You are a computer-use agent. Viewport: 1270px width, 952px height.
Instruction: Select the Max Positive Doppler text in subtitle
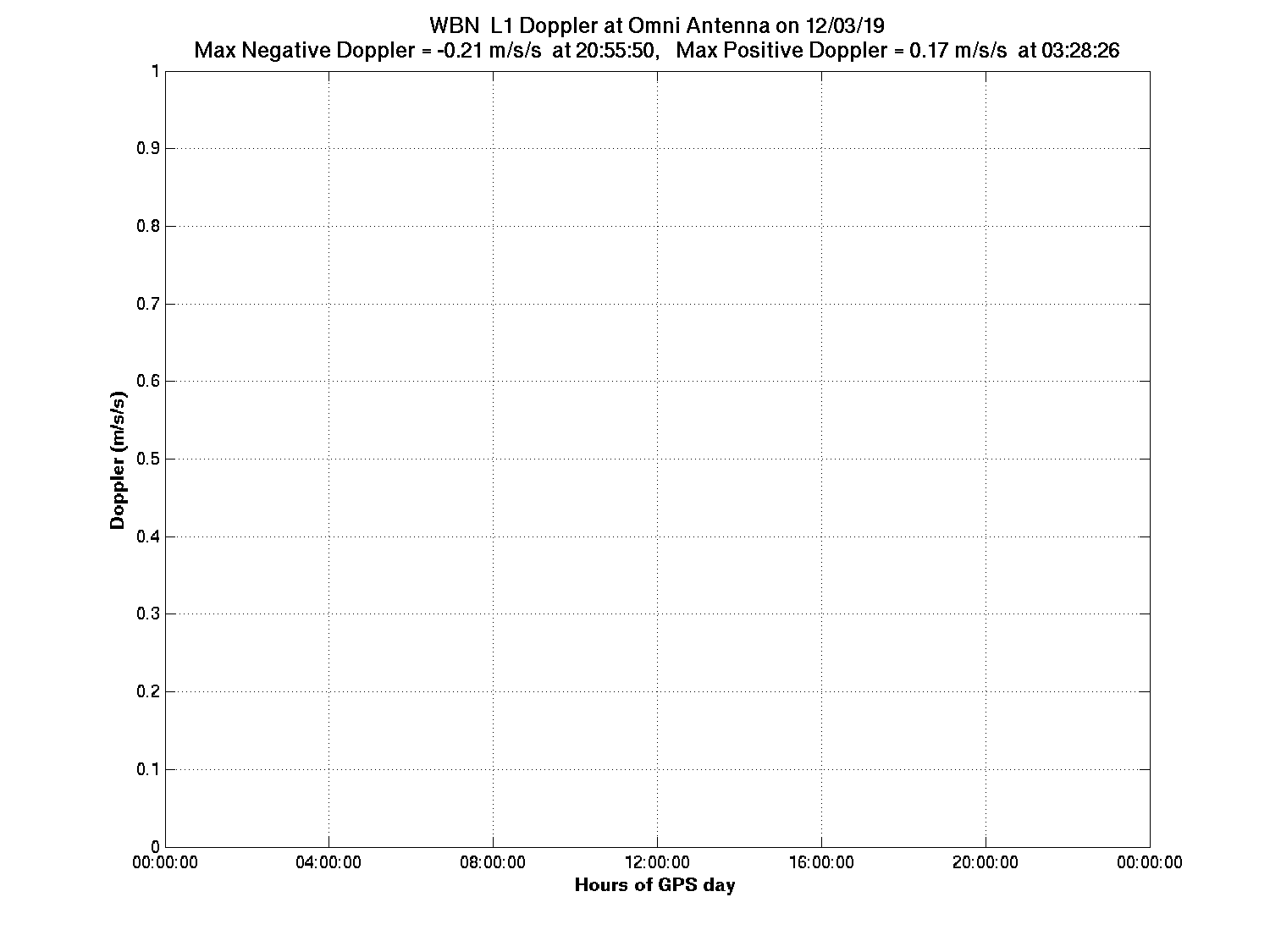coord(897,51)
